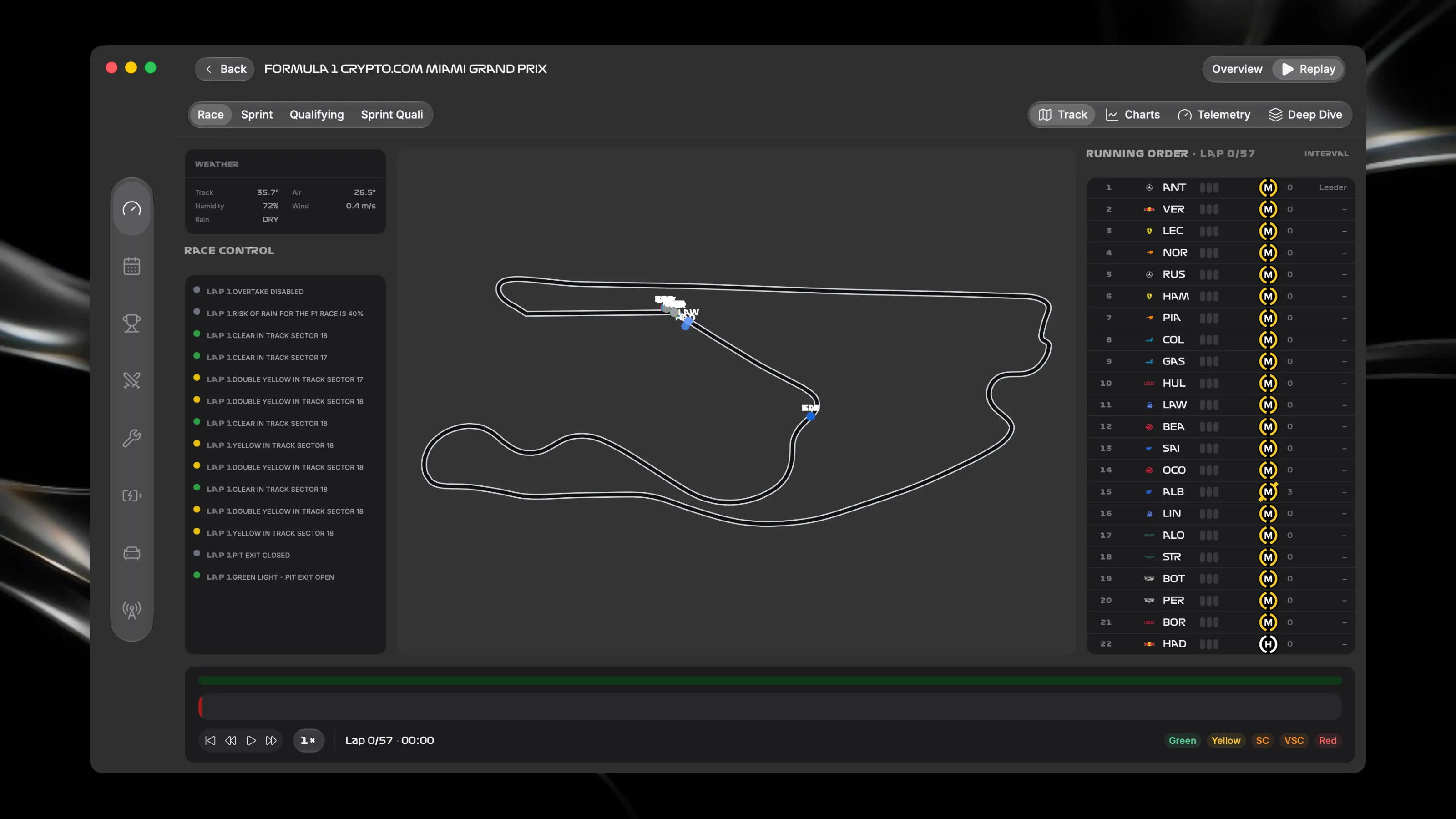Skip to start of replay

tap(210, 740)
